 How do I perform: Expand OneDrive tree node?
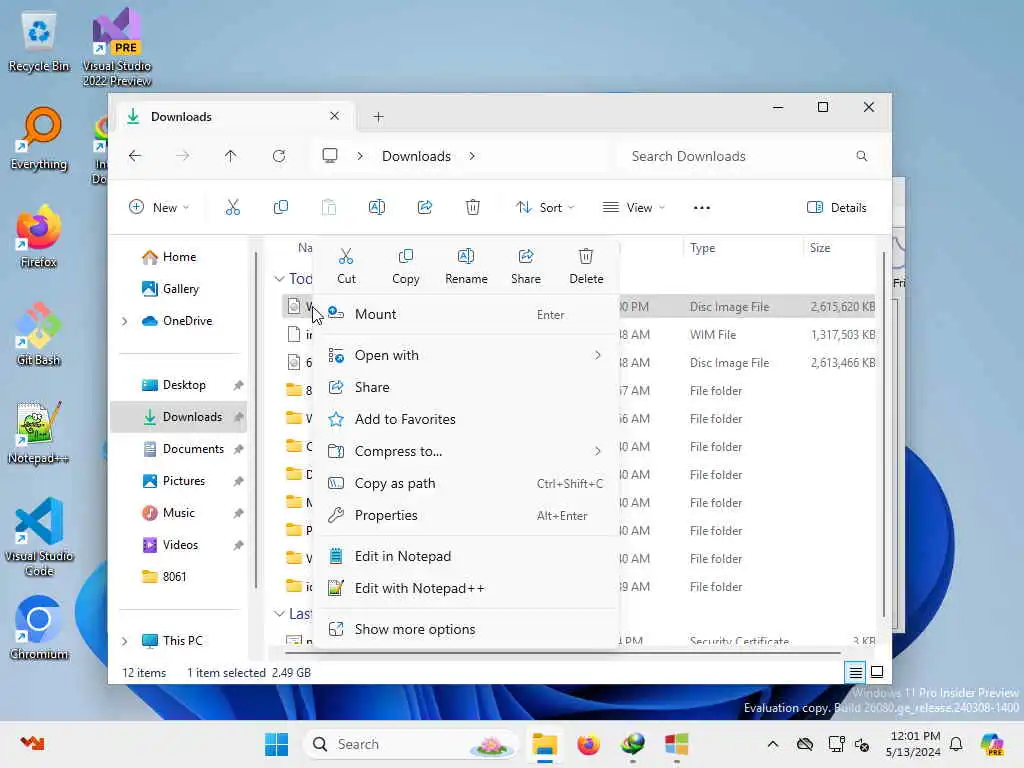125,321
